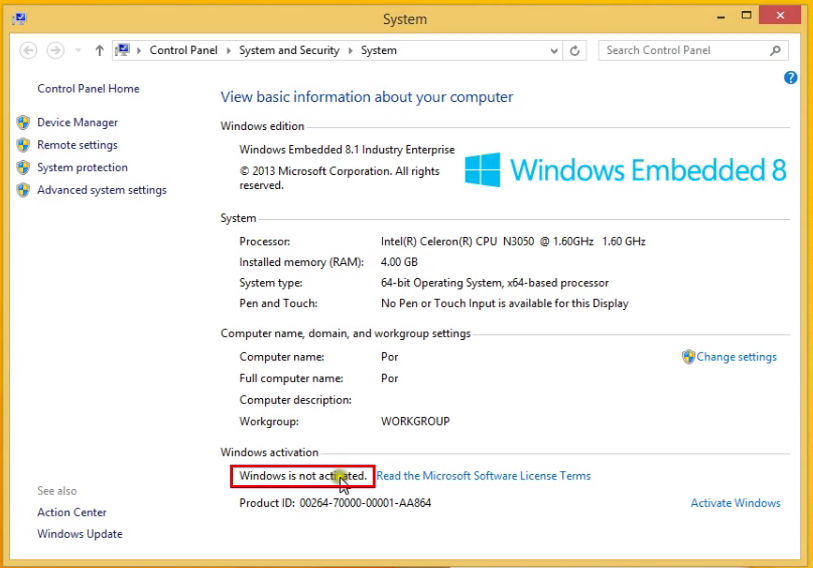Click shield icon beside Device Manager
813x568 pixels.
pos(23,122)
